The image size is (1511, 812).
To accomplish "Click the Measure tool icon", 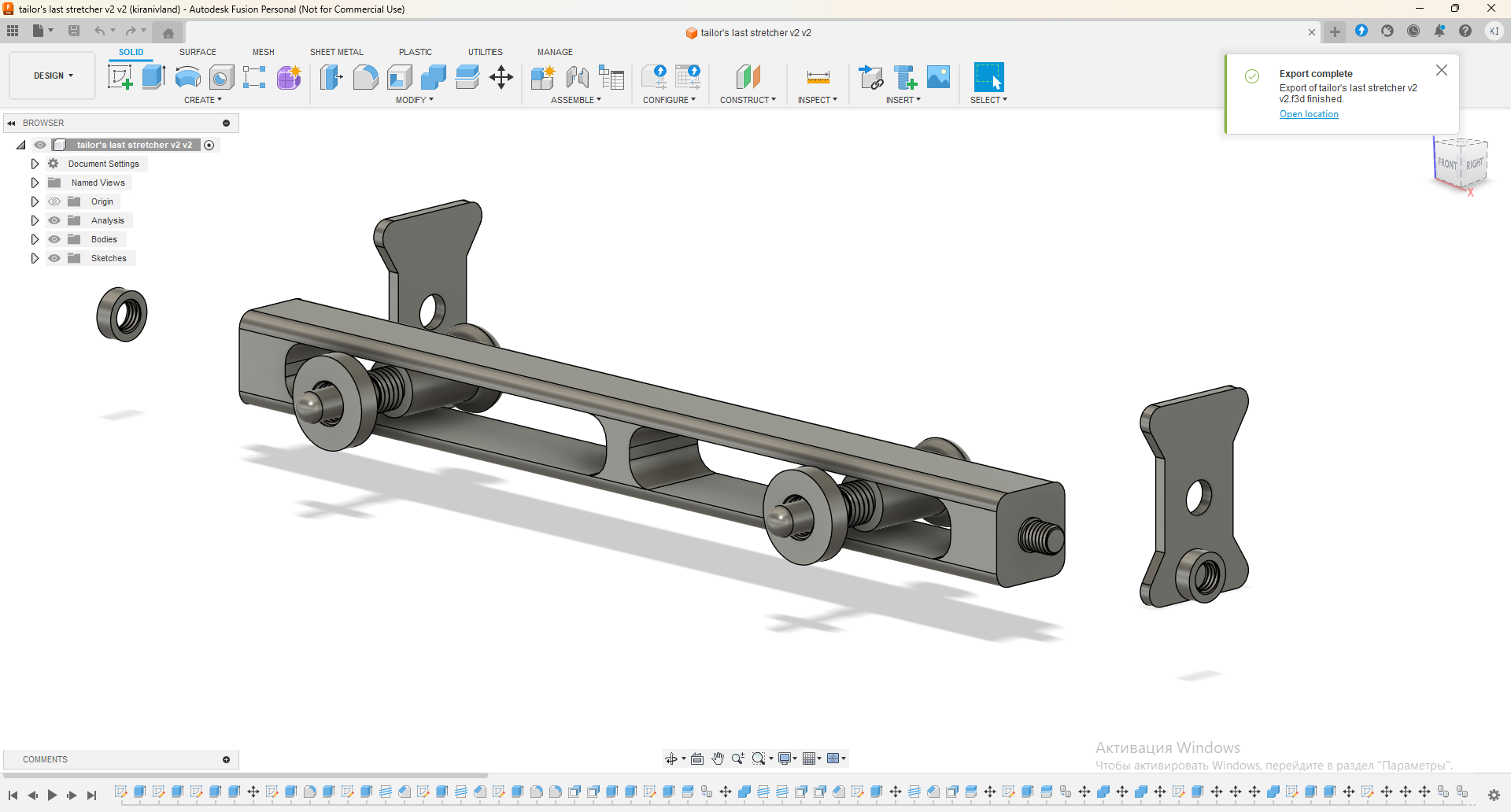I will [x=818, y=77].
